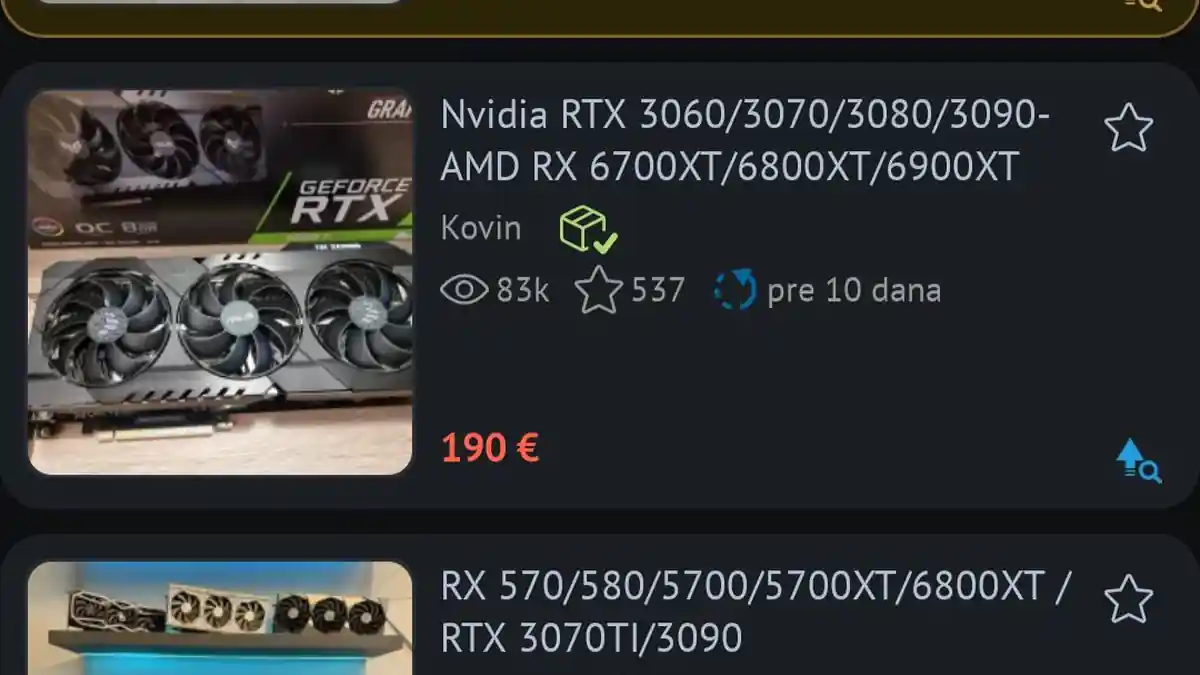Viewport: 1200px width, 675px height.
Task: Click the yellow icon in the top highlighted card
Action: [x=1144, y=5]
